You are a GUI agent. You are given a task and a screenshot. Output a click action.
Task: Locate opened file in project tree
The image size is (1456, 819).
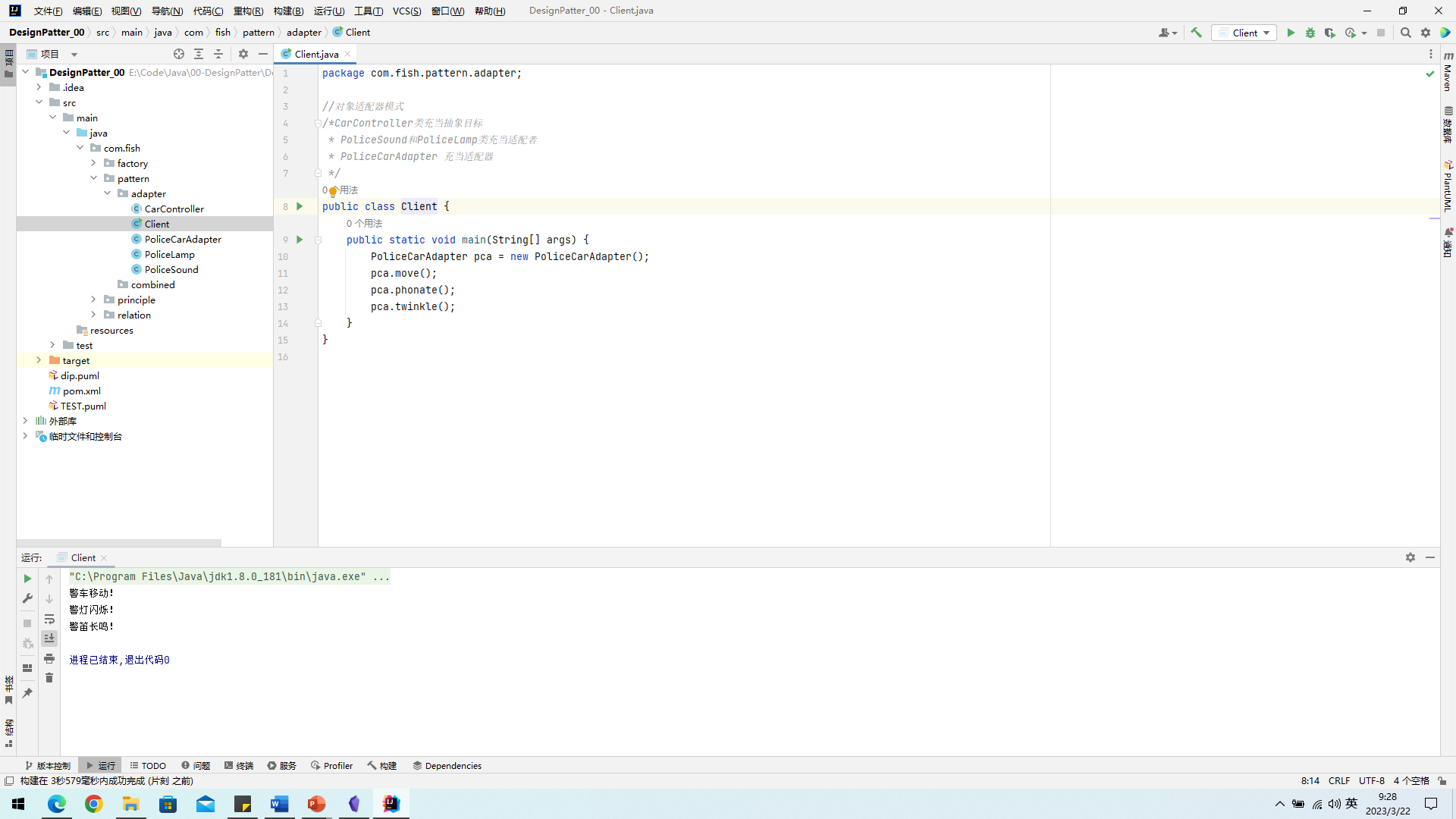coord(179,54)
